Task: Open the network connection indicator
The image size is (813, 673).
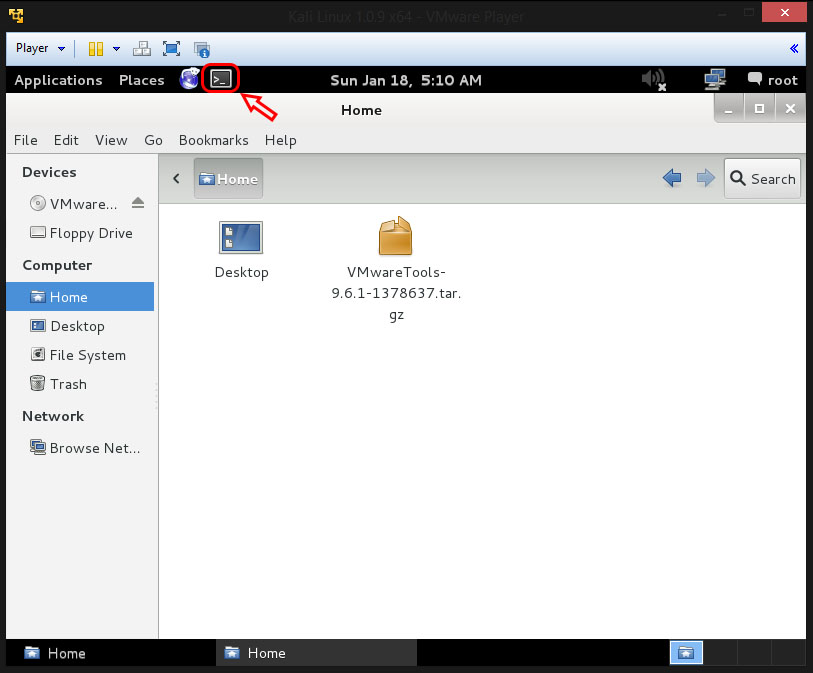Action: [x=714, y=80]
